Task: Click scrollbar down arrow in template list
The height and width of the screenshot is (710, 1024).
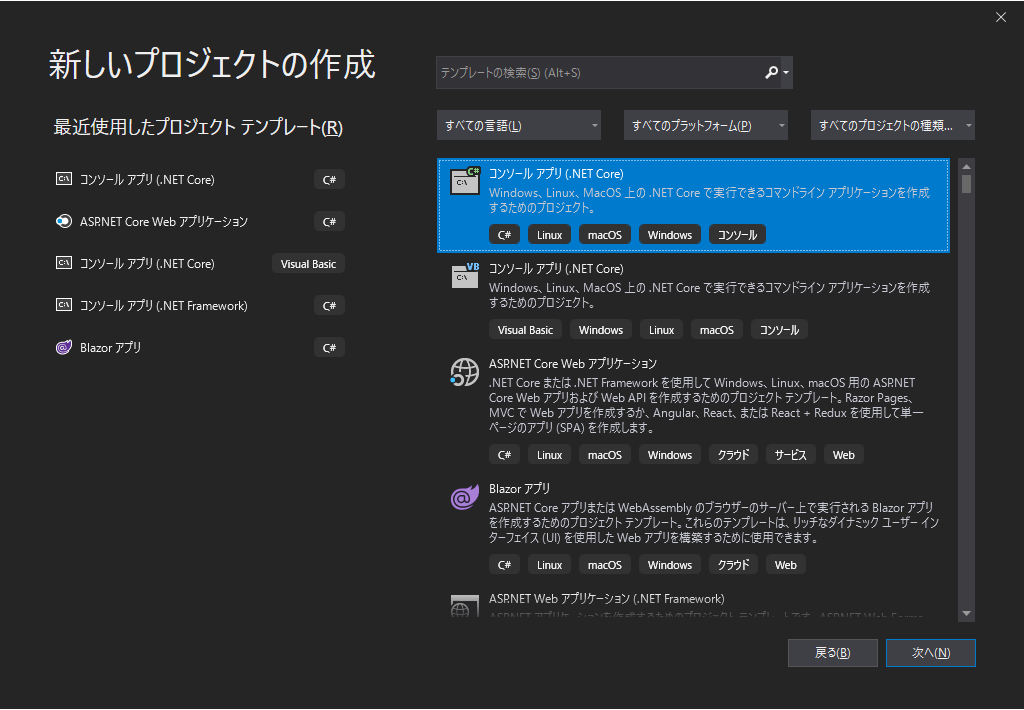Action: 967,613
